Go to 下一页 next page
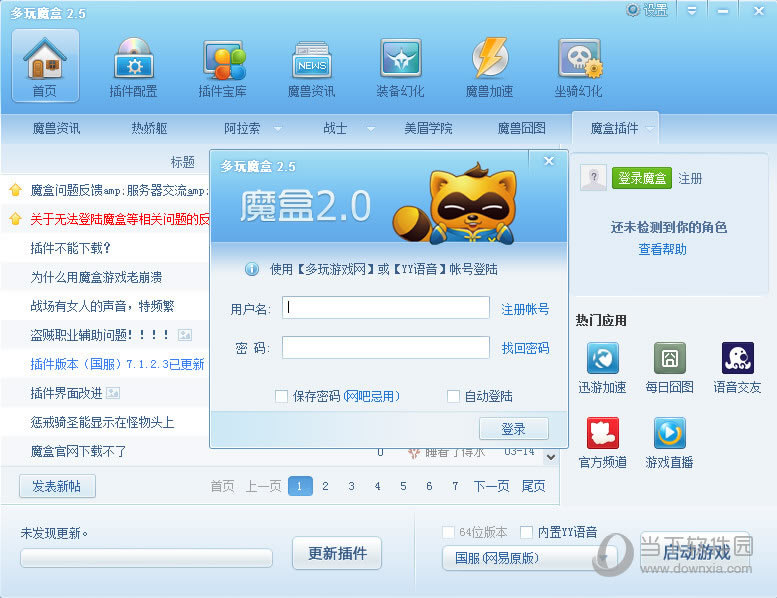Viewport: 777px width, 598px height. (x=491, y=486)
